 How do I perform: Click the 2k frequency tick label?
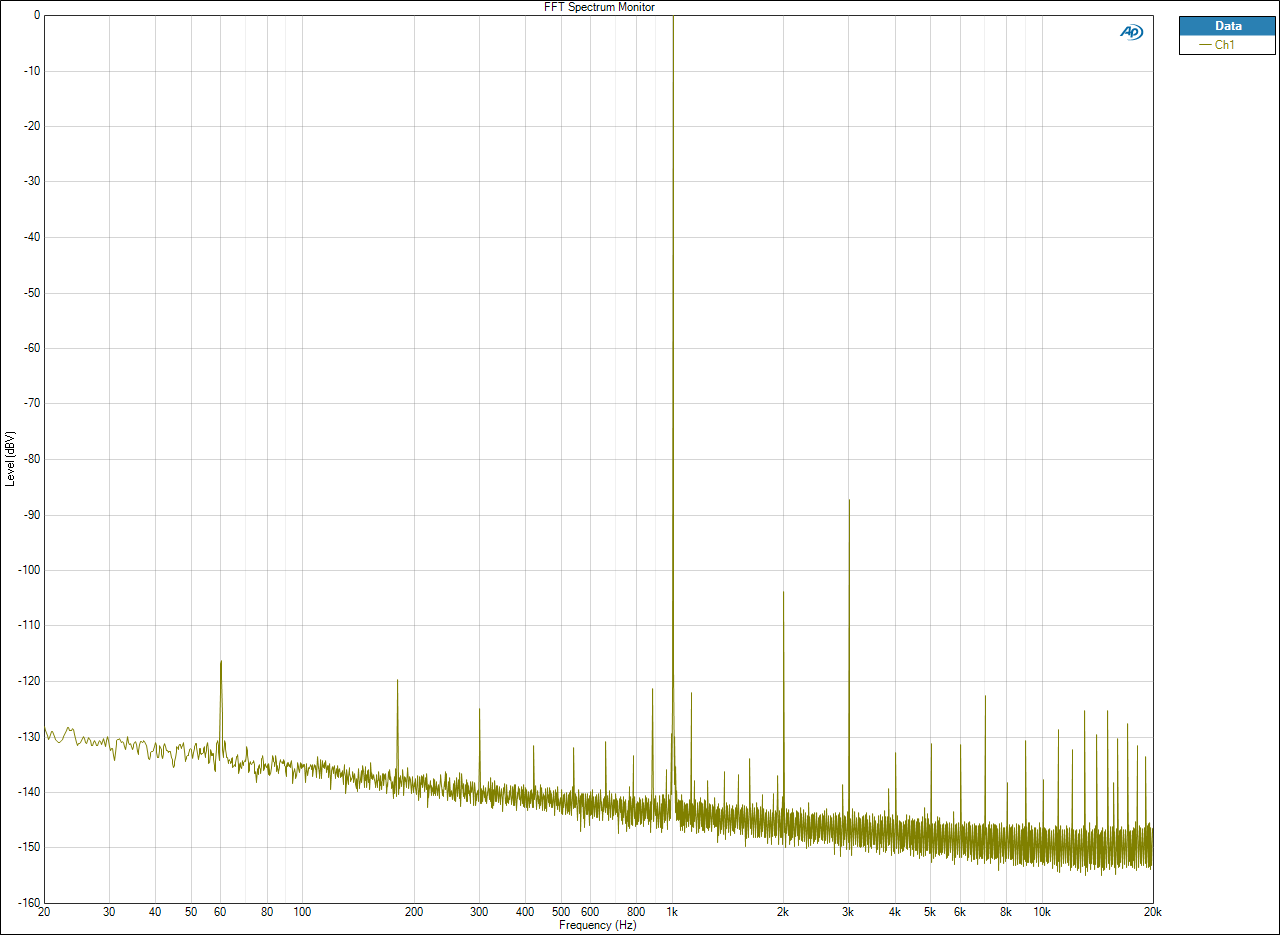pos(783,912)
